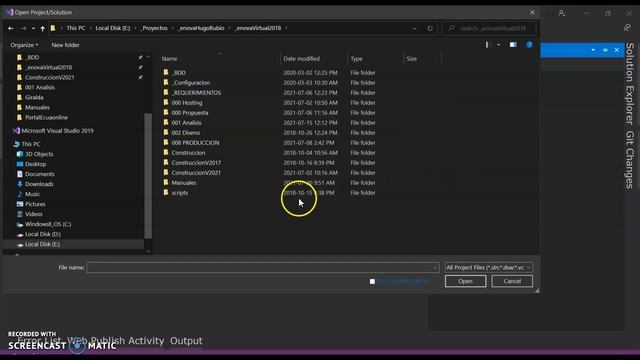This screenshot has height=360, width=640.
Task: Select This PC in the navigation pane
Action: coord(31,144)
